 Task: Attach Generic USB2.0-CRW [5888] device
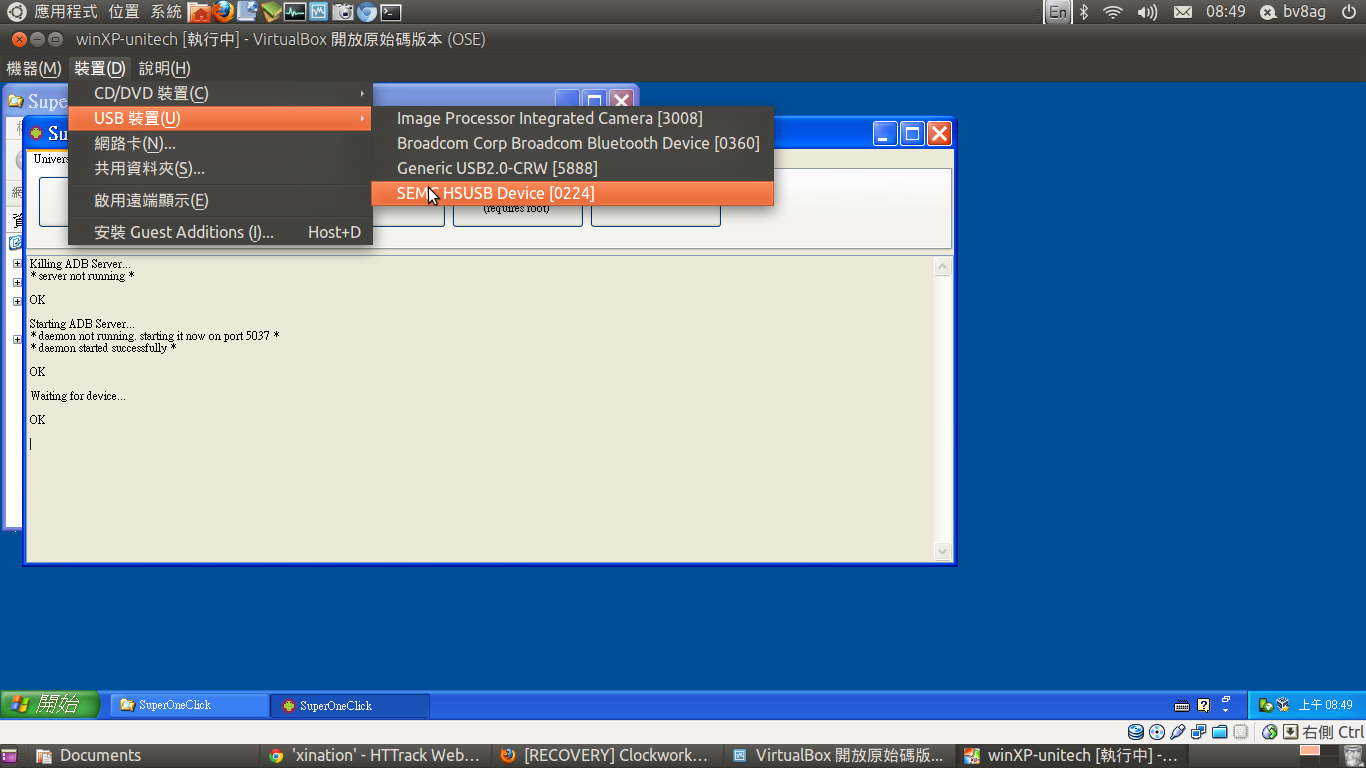572,168
